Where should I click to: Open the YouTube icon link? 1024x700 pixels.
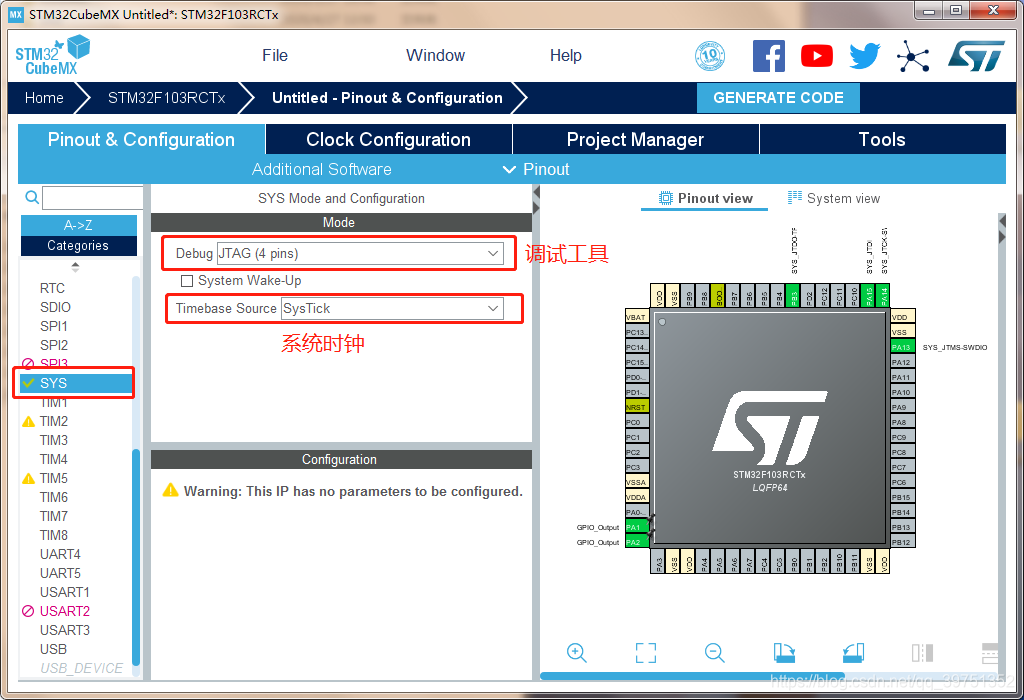[x=817, y=56]
